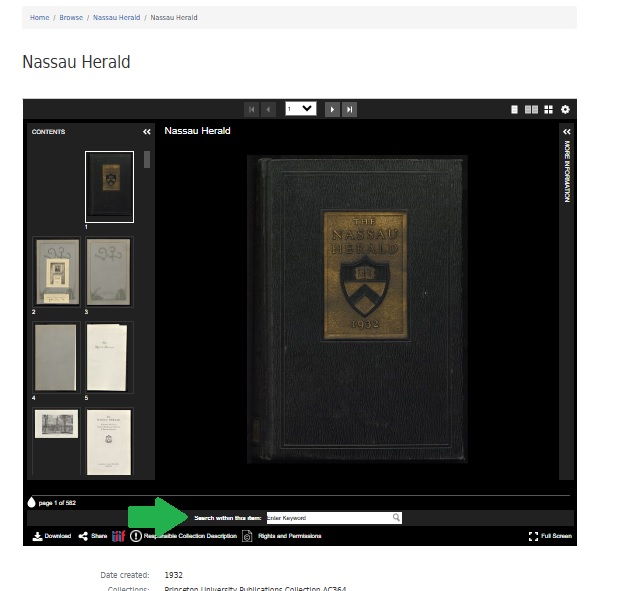Click the Home breadcrumb link
Viewport: 623px width, 591px height.
coord(40,17)
